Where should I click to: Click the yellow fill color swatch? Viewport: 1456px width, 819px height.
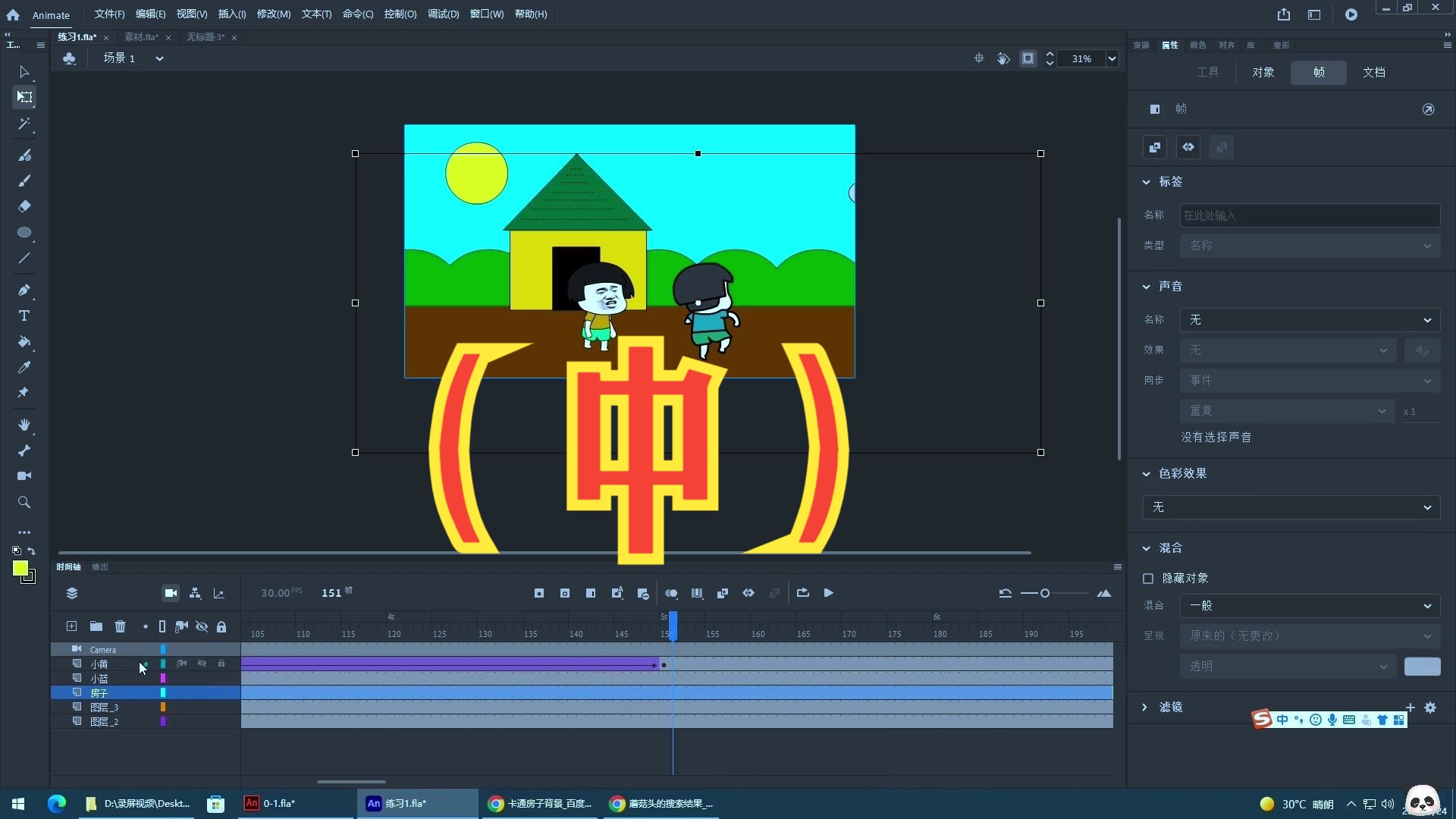coord(20,568)
